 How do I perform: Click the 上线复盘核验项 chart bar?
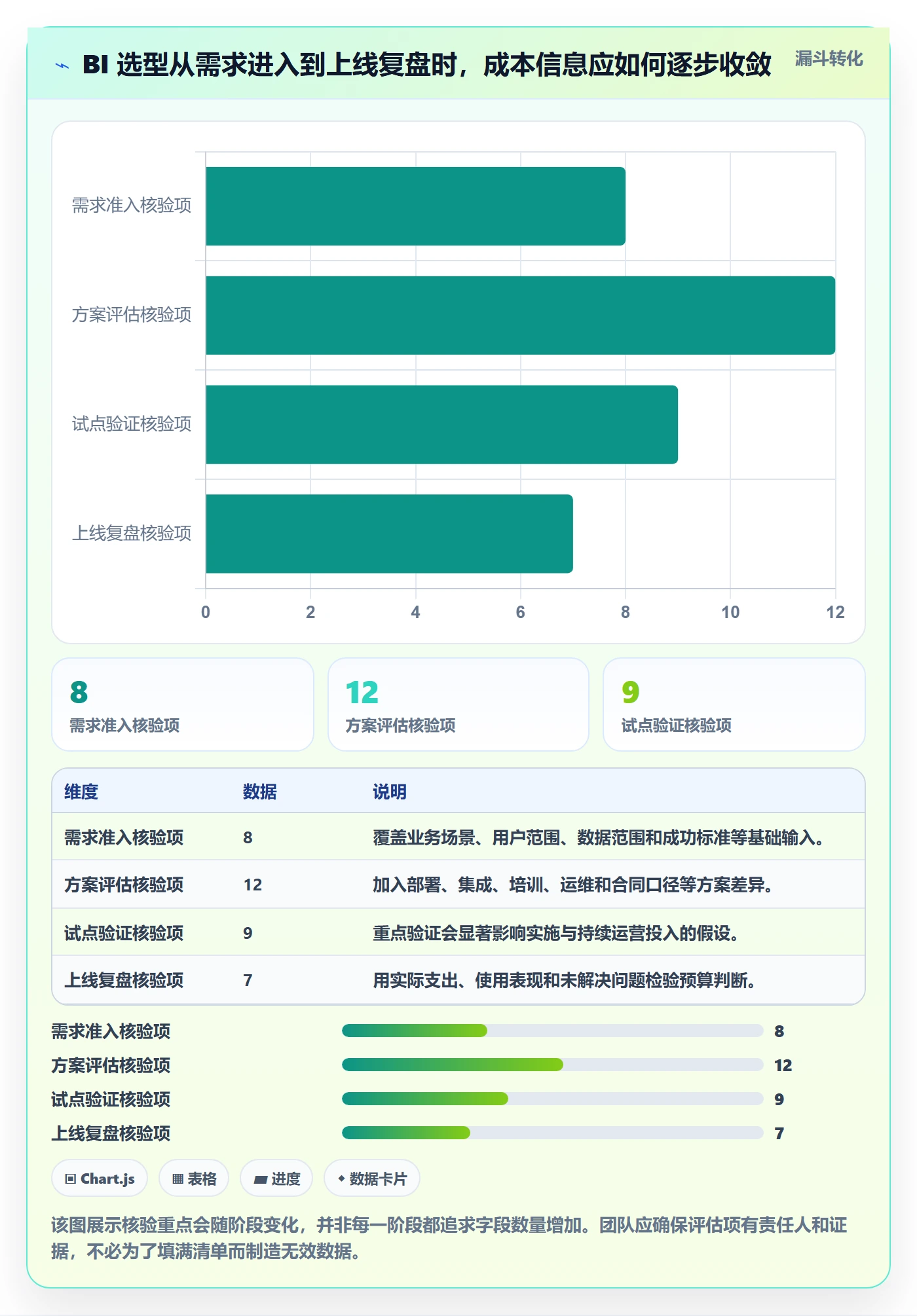[x=389, y=534]
